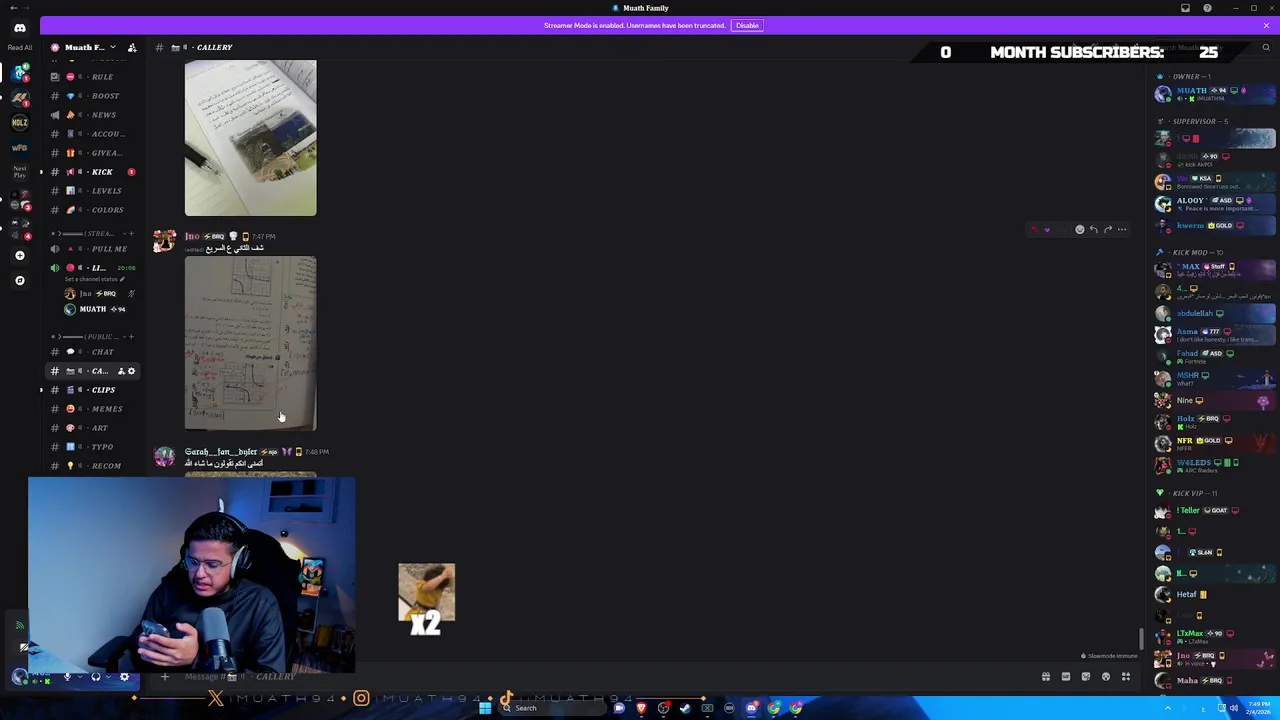Image resolution: width=1280 pixels, height=720 pixels.
Task: Invite people icon next to server name
Action: coord(131,47)
